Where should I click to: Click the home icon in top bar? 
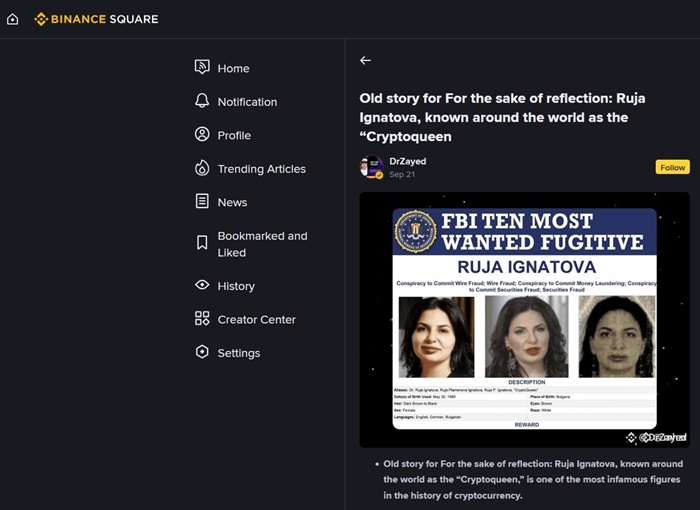12,19
